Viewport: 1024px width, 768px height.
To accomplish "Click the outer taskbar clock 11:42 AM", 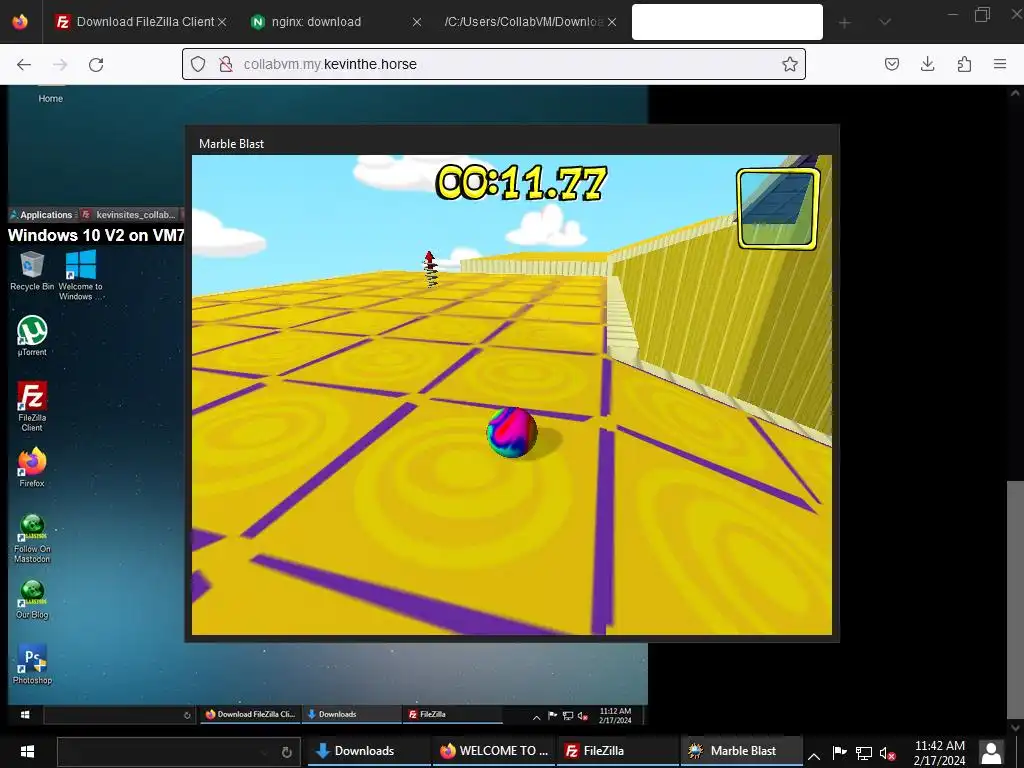I will coord(939,753).
